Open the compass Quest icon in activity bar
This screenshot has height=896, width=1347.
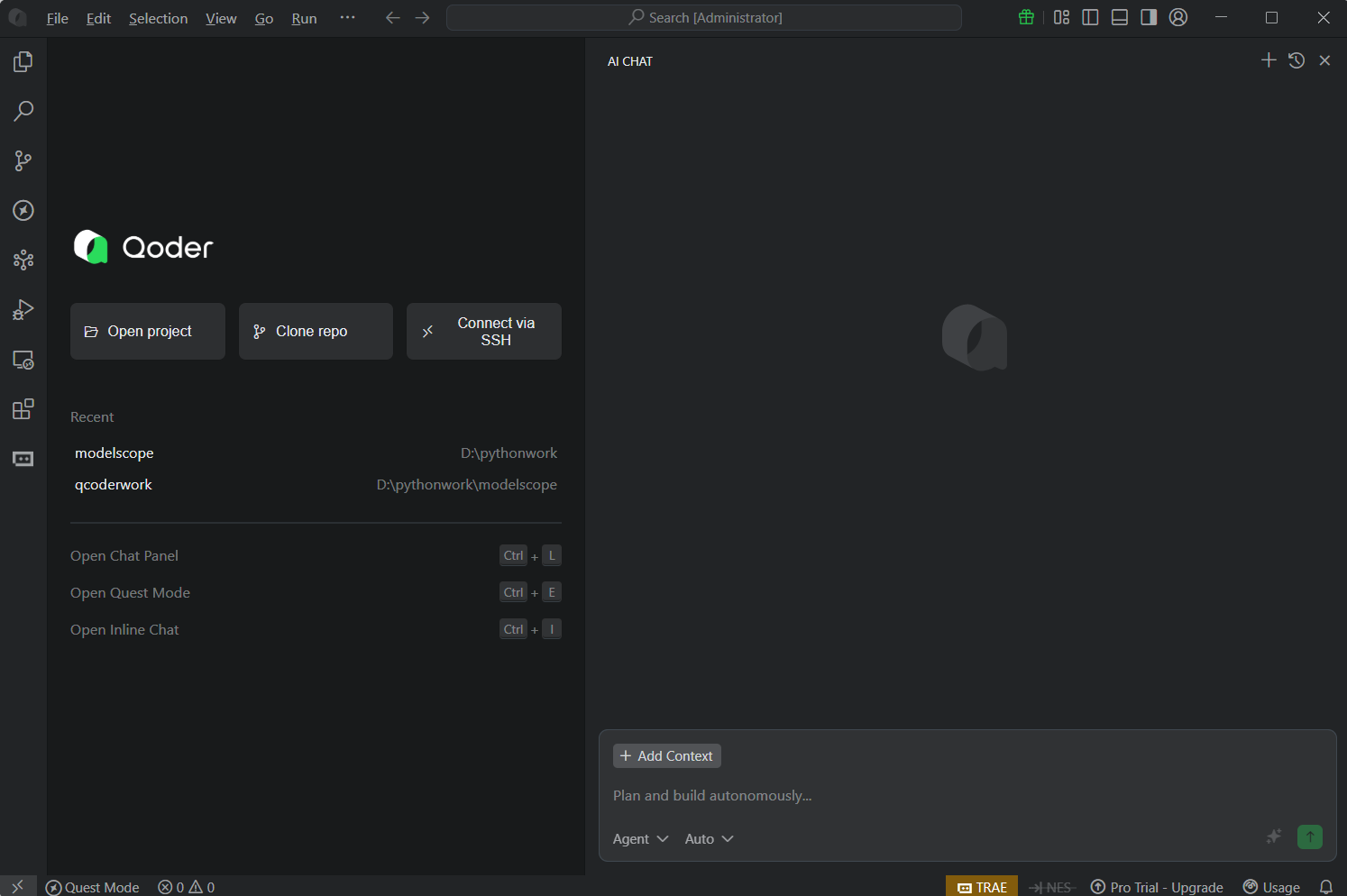23,210
